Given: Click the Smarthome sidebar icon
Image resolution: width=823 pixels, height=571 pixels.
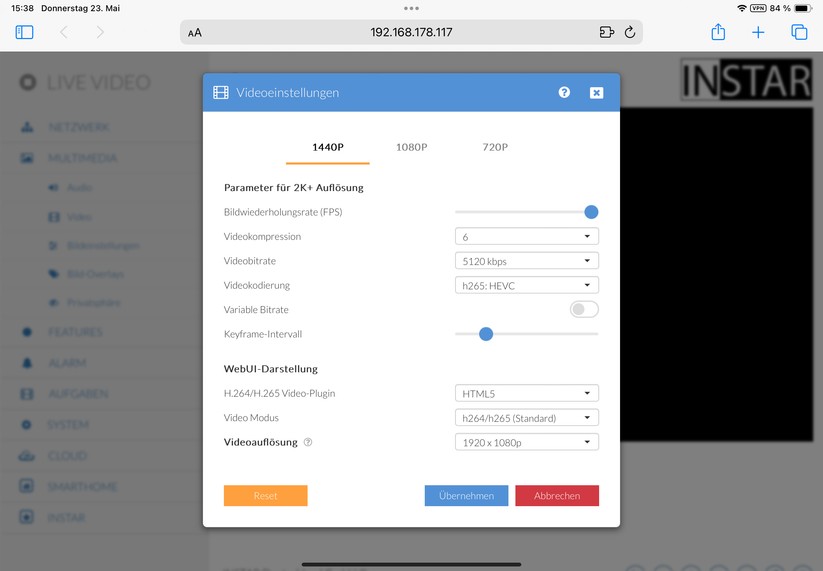Looking at the screenshot, I should coord(27,486).
